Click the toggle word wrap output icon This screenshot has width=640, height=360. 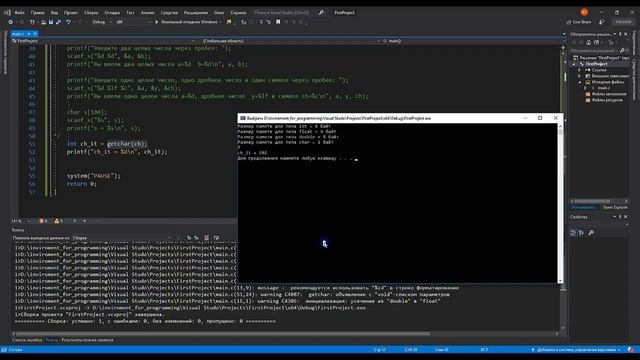[x=216, y=238]
